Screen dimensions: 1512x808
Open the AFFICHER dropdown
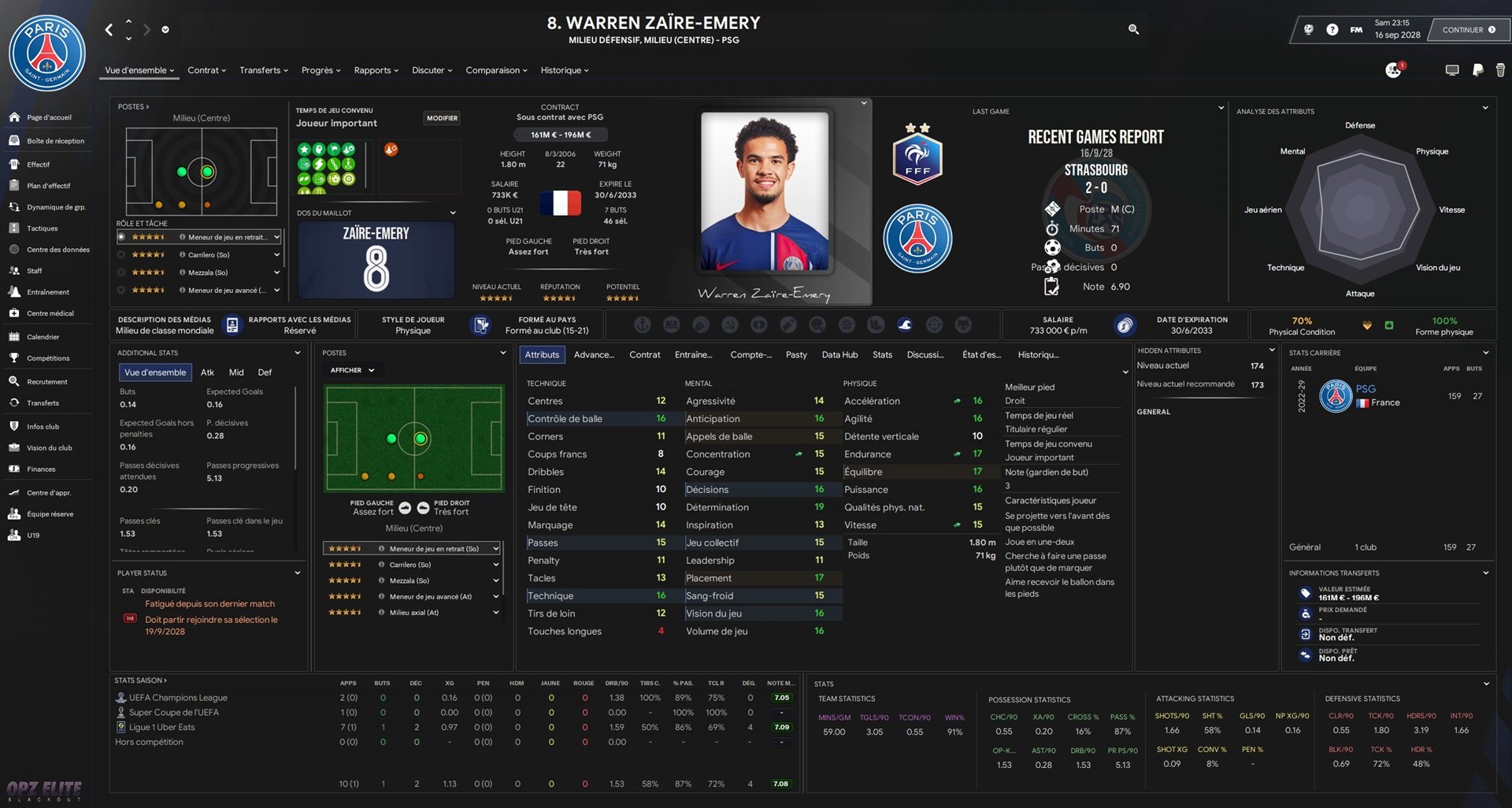(x=352, y=370)
